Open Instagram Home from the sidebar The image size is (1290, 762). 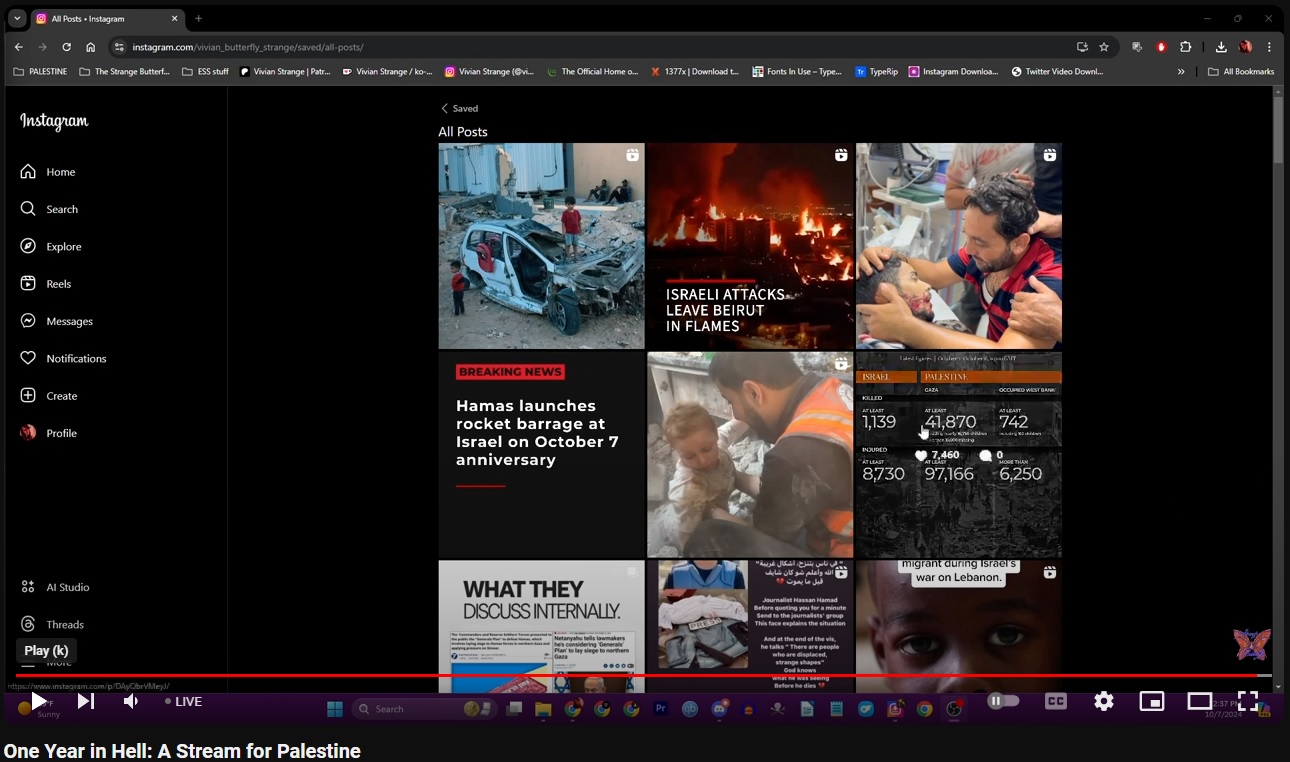click(47, 172)
